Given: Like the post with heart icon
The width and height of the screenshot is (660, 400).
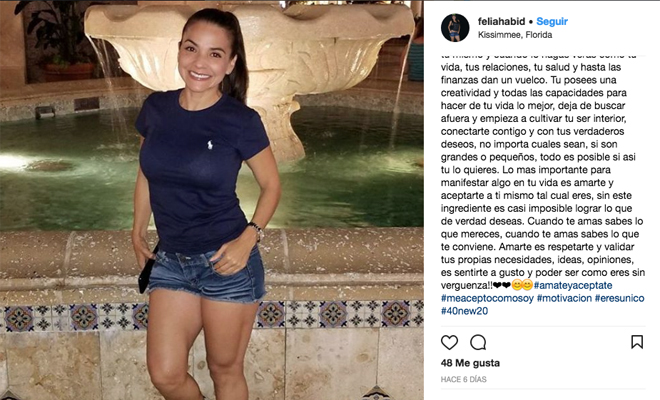Looking at the screenshot, I should pos(449,342).
